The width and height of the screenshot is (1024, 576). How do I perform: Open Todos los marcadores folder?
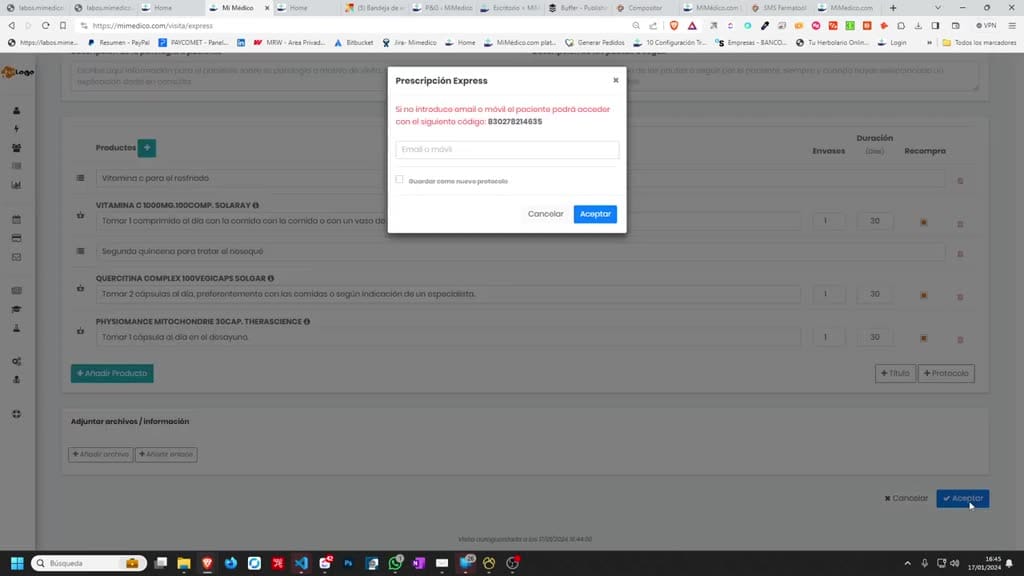[x=979, y=42]
